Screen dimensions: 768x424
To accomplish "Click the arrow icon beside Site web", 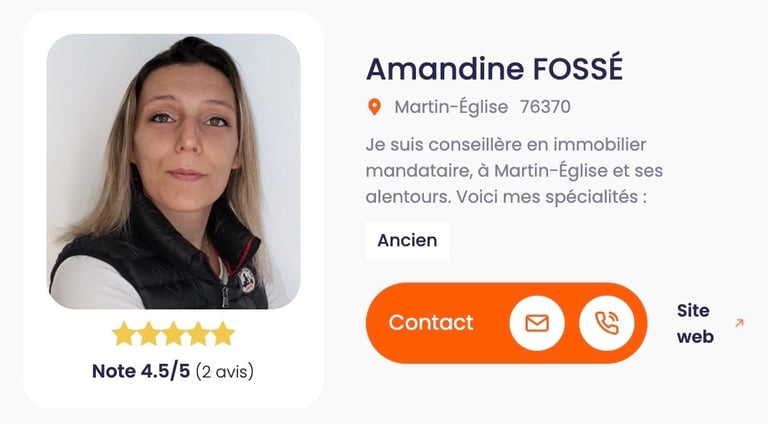I will tap(739, 323).
